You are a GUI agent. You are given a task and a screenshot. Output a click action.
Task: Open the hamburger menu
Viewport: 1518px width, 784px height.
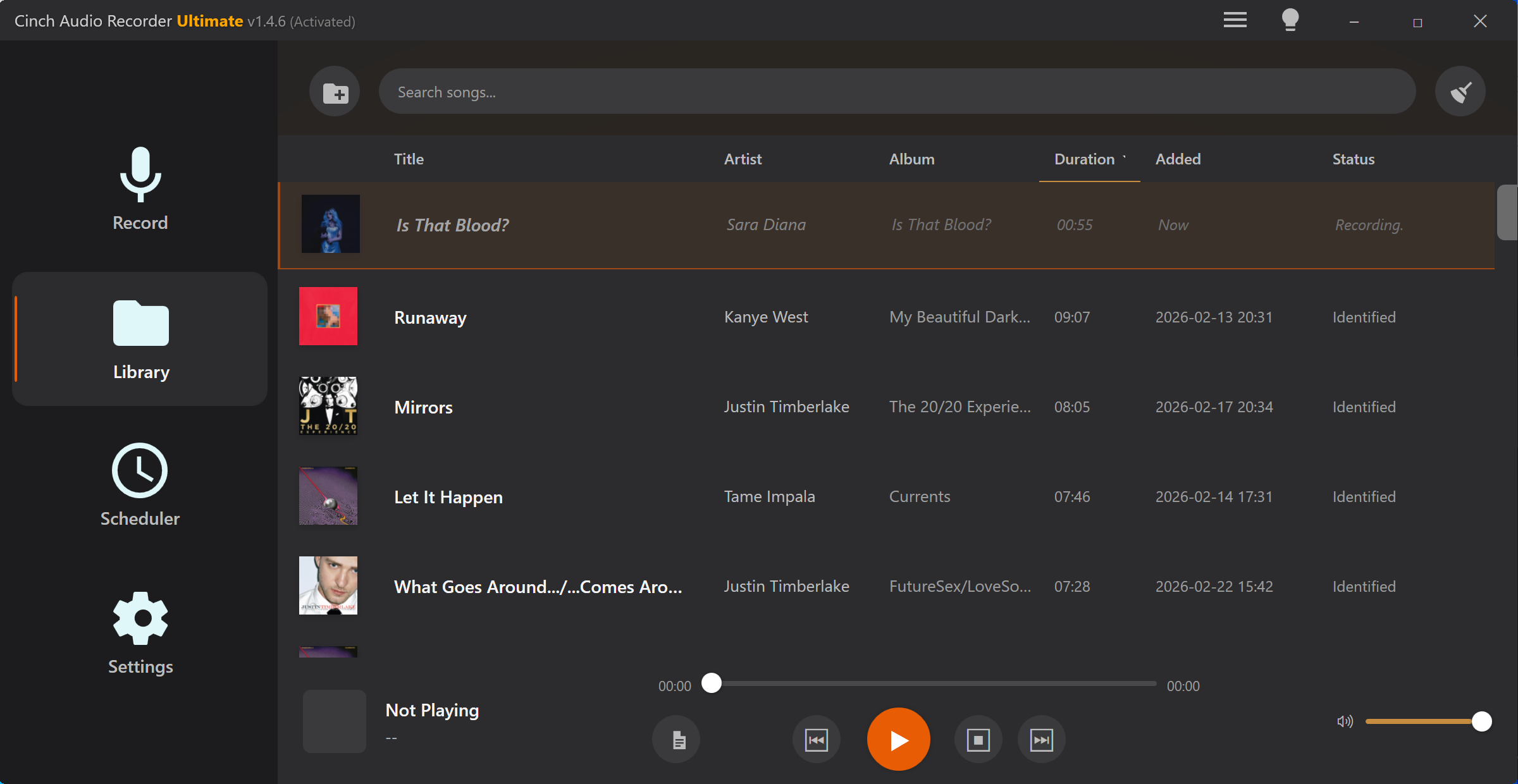click(x=1235, y=20)
